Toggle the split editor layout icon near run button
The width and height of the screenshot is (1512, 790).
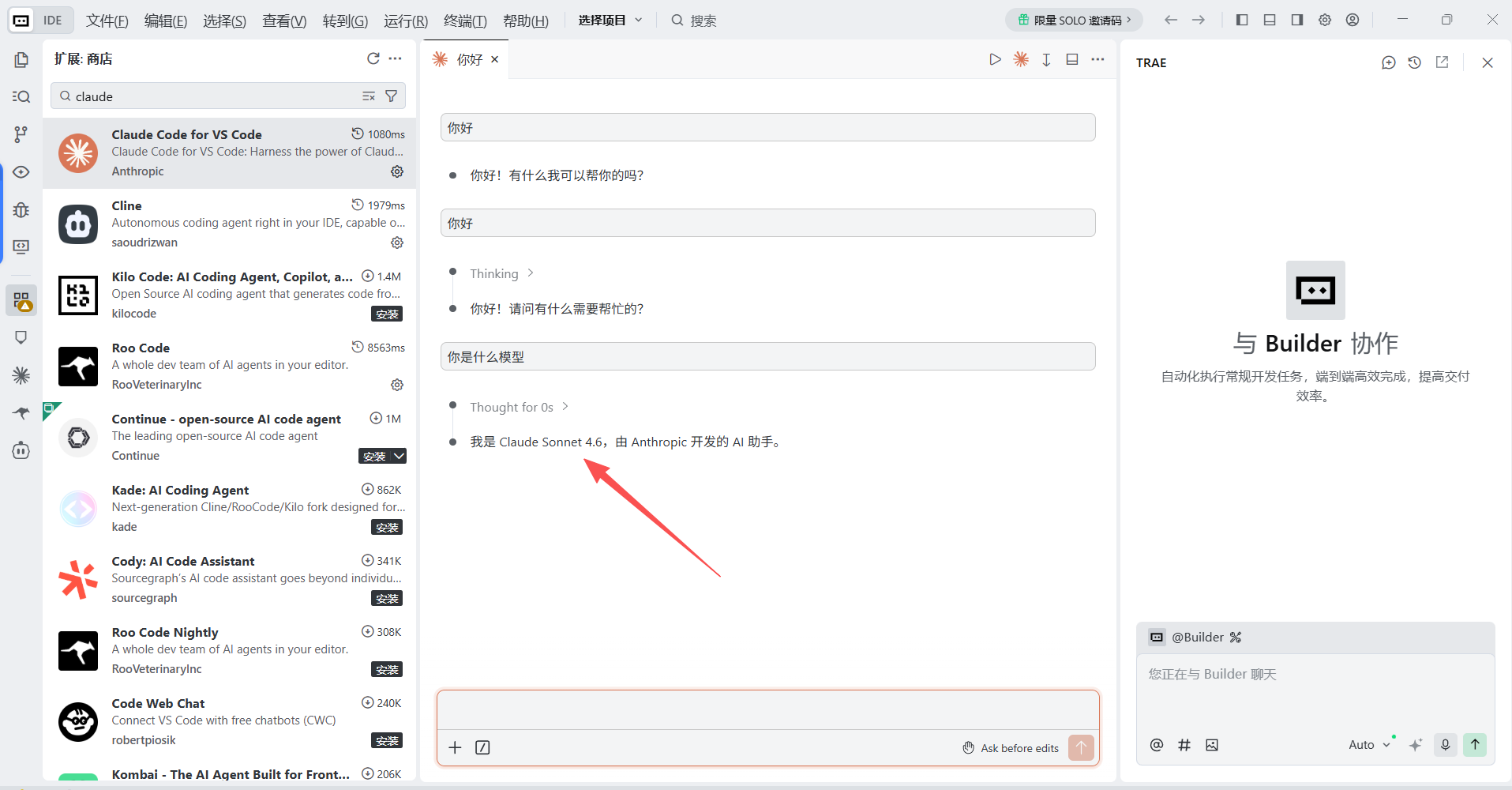[x=1072, y=58]
